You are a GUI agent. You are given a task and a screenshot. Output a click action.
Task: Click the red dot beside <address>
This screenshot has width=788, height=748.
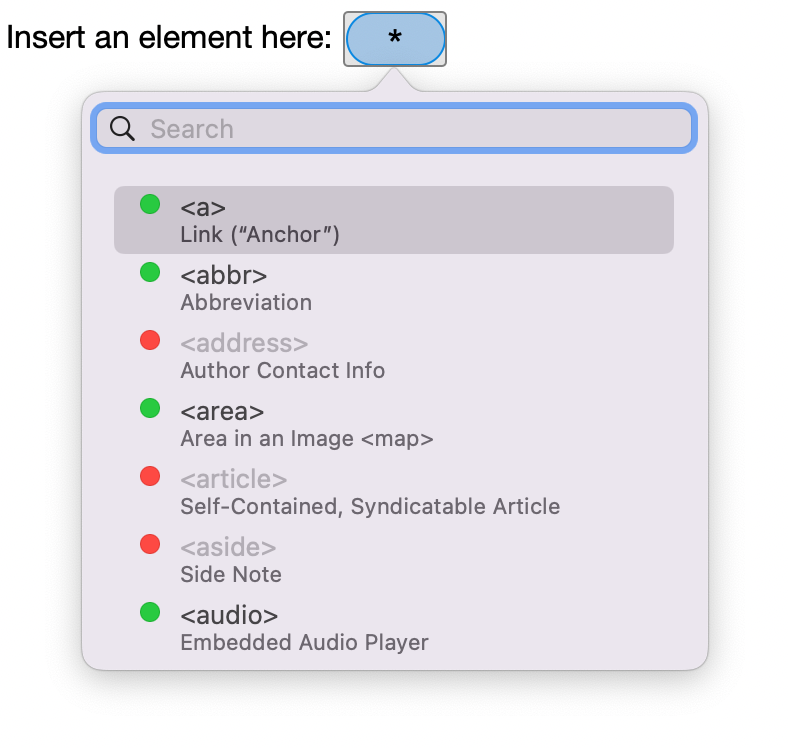[150, 340]
